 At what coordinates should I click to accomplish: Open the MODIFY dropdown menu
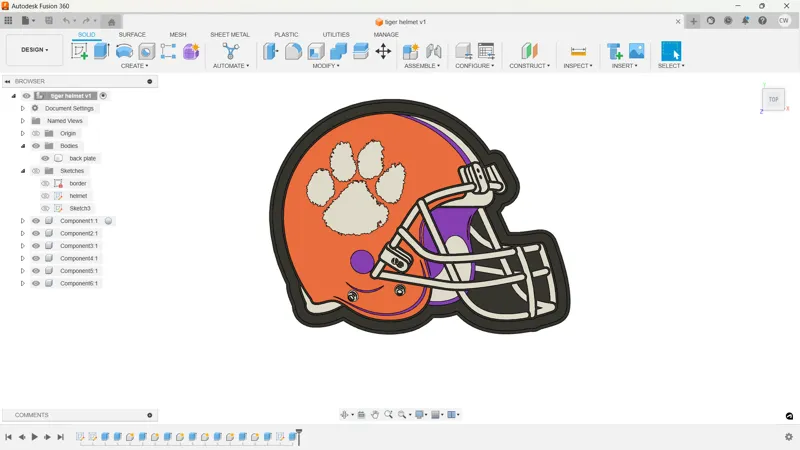pyautogui.click(x=326, y=66)
